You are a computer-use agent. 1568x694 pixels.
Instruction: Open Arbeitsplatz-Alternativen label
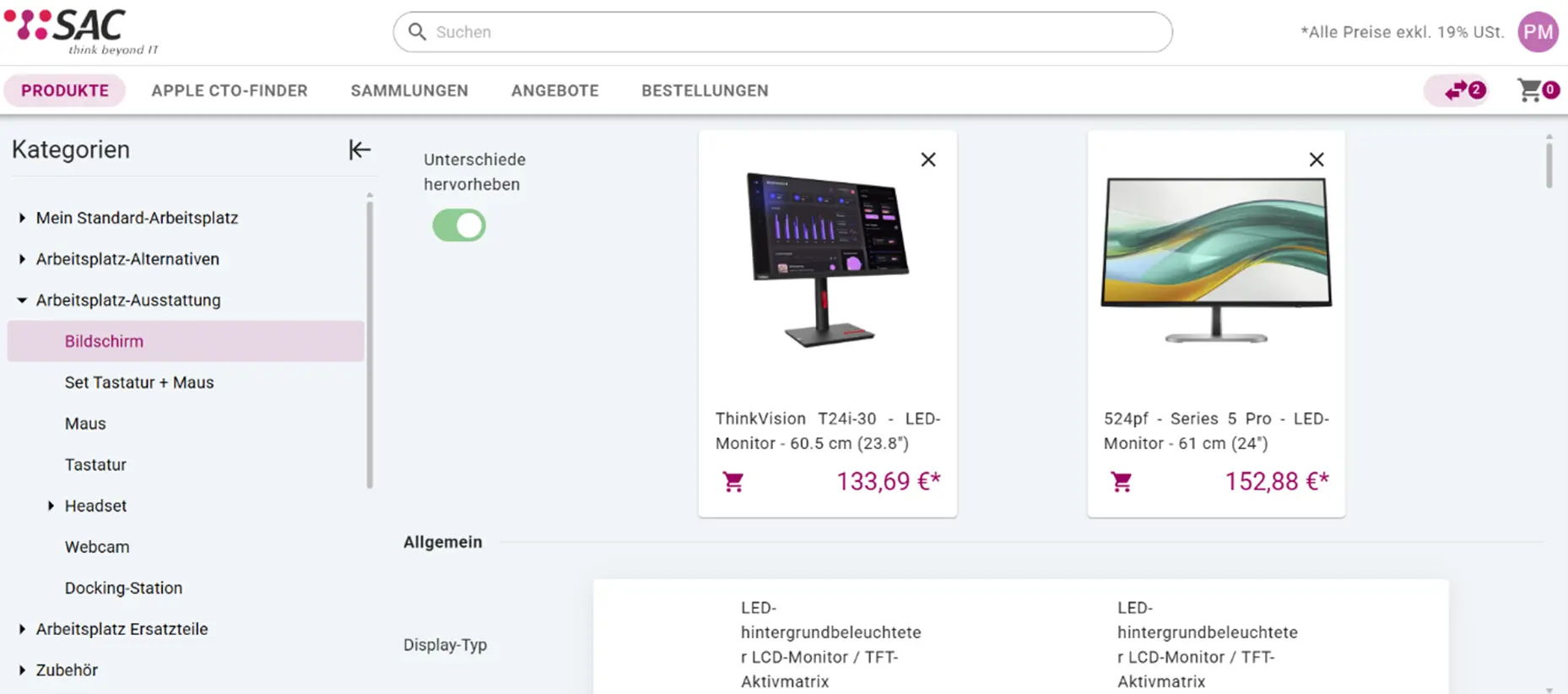(x=127, y=259)
